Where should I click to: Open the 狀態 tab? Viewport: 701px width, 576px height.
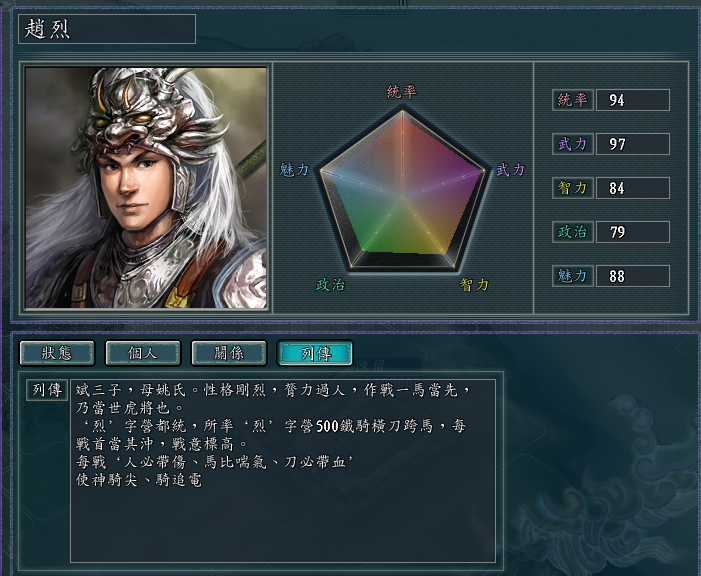(x=57, y=353)
